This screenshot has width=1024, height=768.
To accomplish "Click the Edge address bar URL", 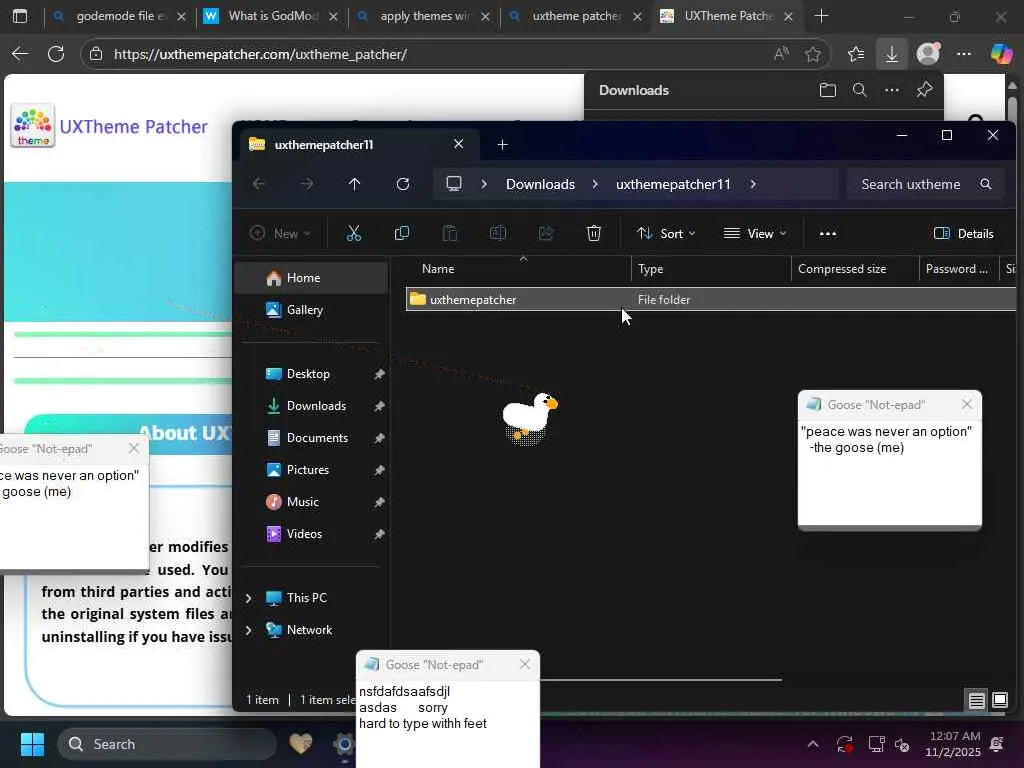I will 261,54.
